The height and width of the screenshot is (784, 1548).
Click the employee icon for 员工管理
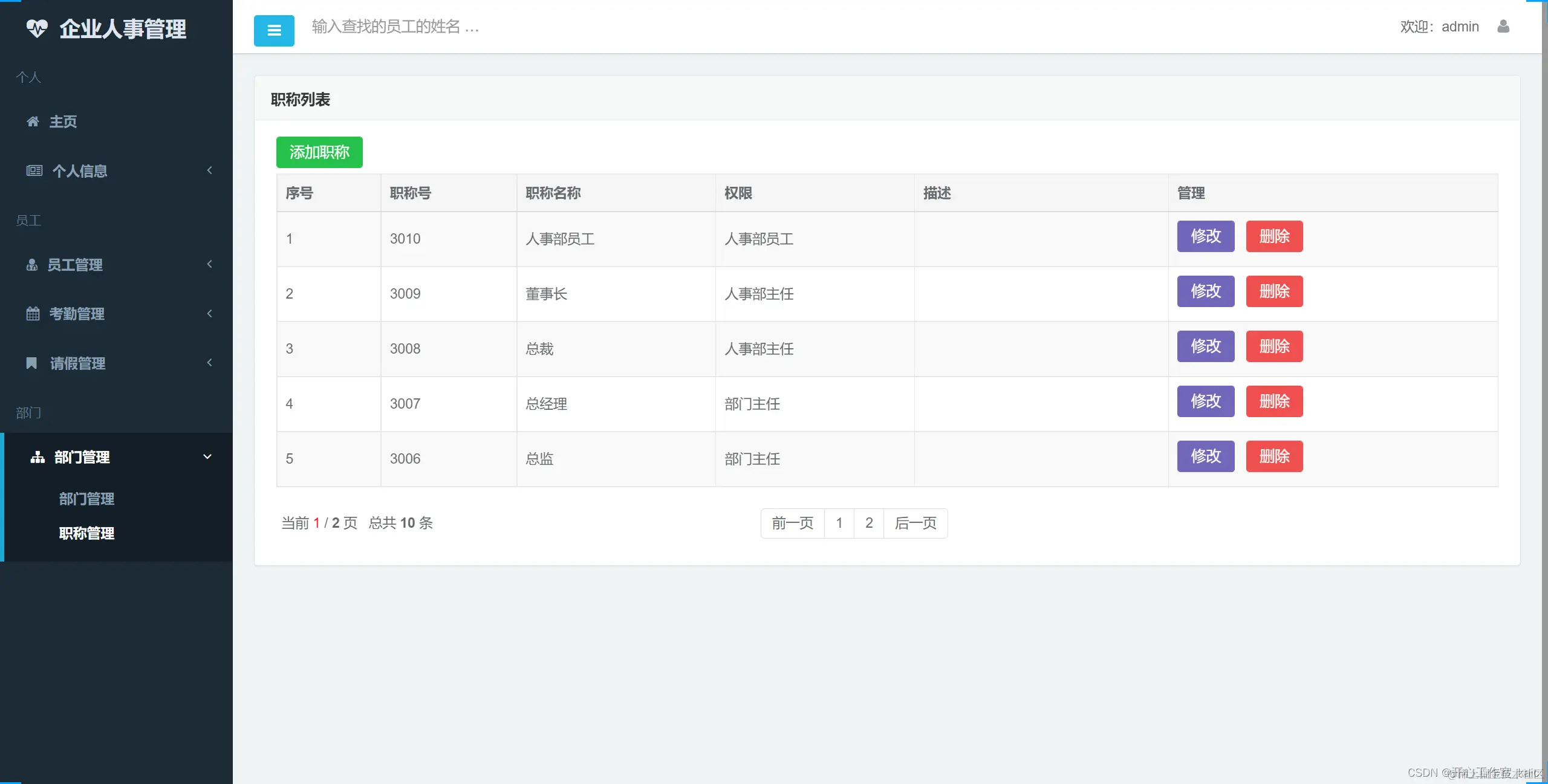pyautogui.click(x=32, y=265)
